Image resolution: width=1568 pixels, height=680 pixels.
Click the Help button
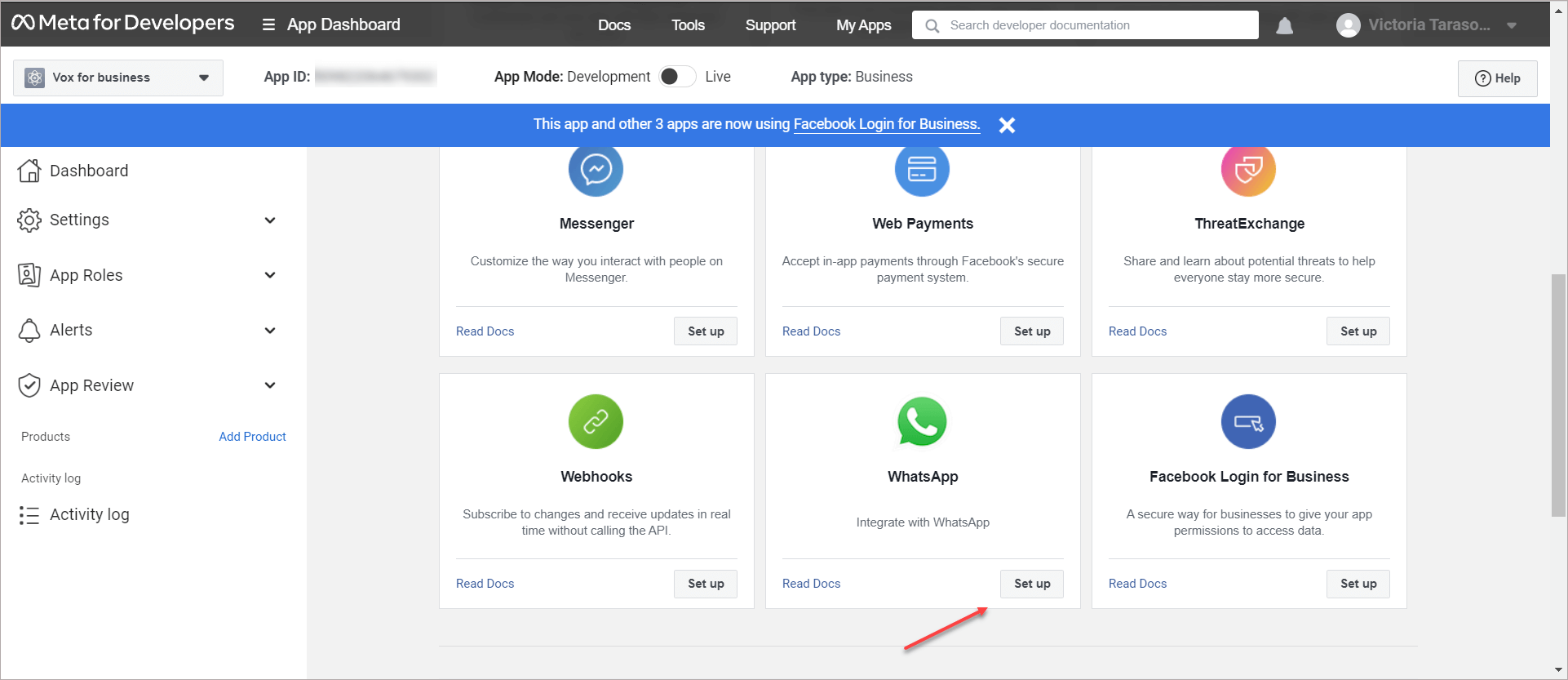coord(1498,78)
